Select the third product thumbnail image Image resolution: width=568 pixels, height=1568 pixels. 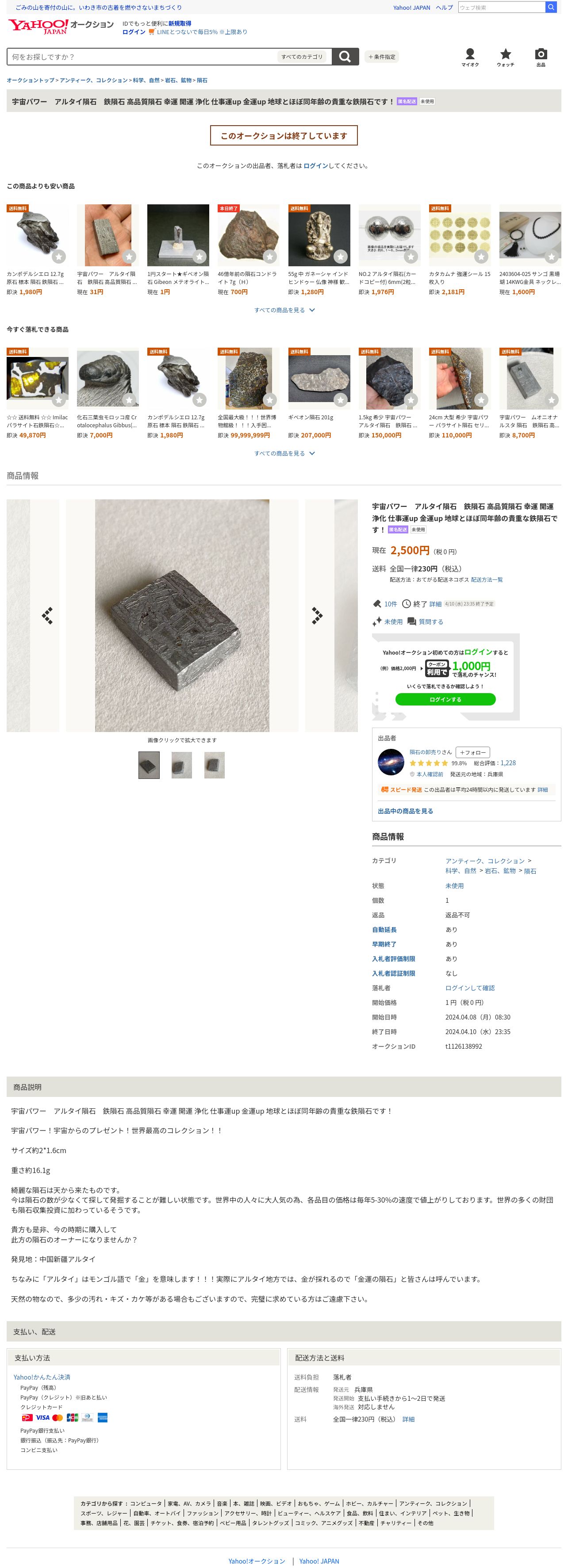click(214, 765)
